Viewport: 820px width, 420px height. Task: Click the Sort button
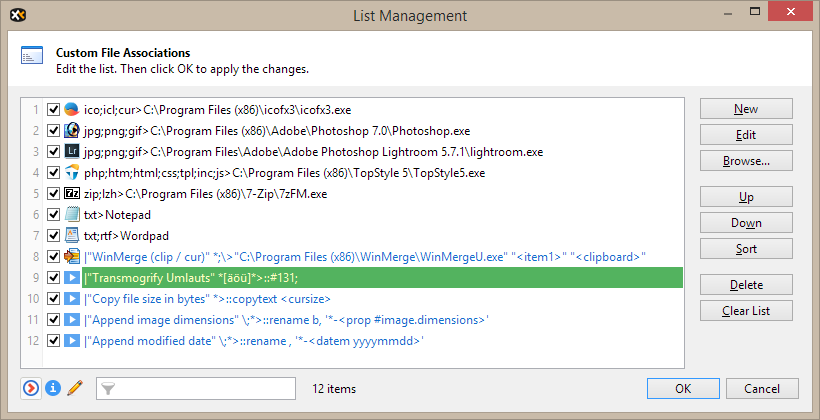746,249
